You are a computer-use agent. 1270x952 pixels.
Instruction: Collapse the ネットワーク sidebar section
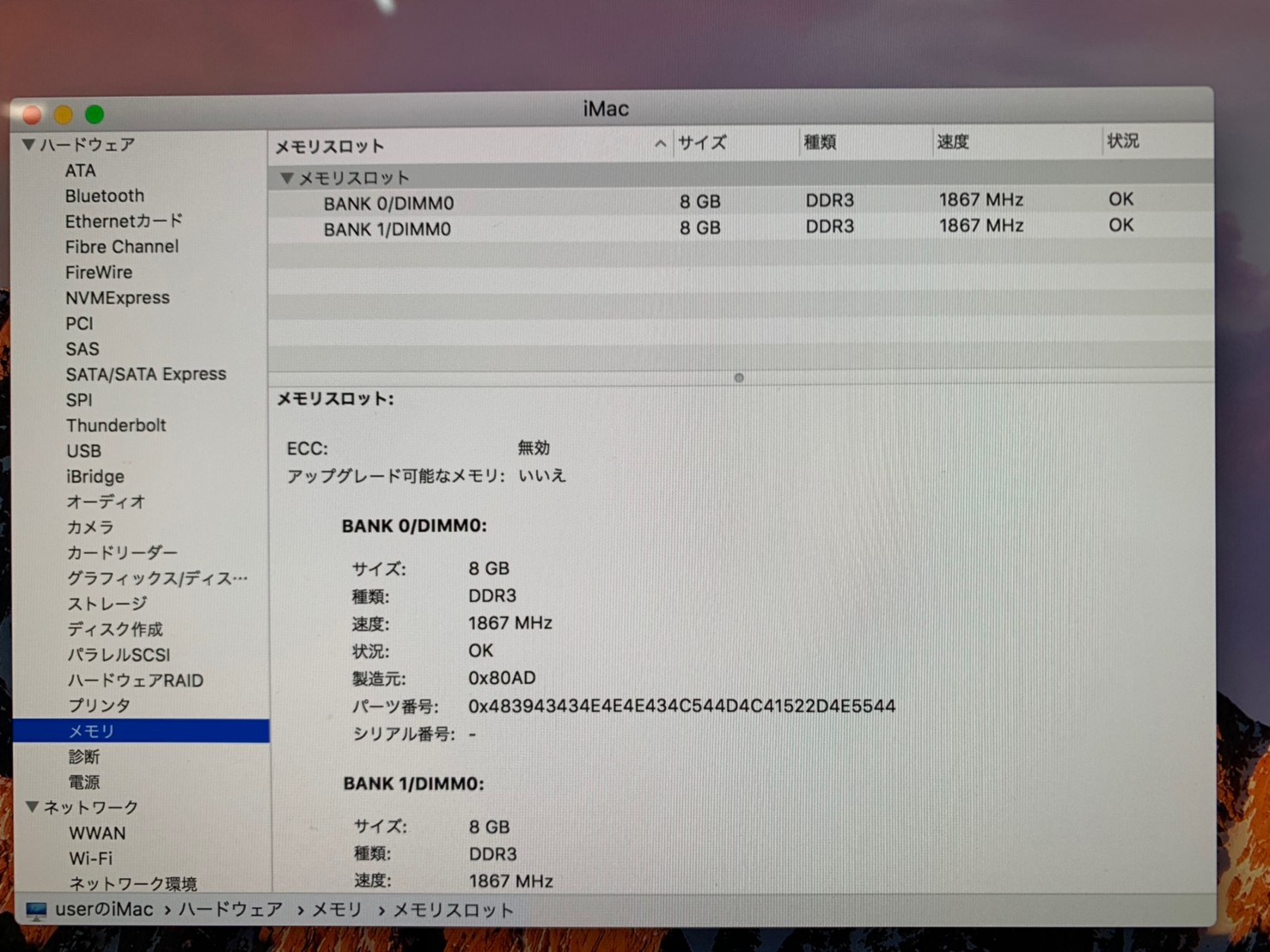point(33,807)
